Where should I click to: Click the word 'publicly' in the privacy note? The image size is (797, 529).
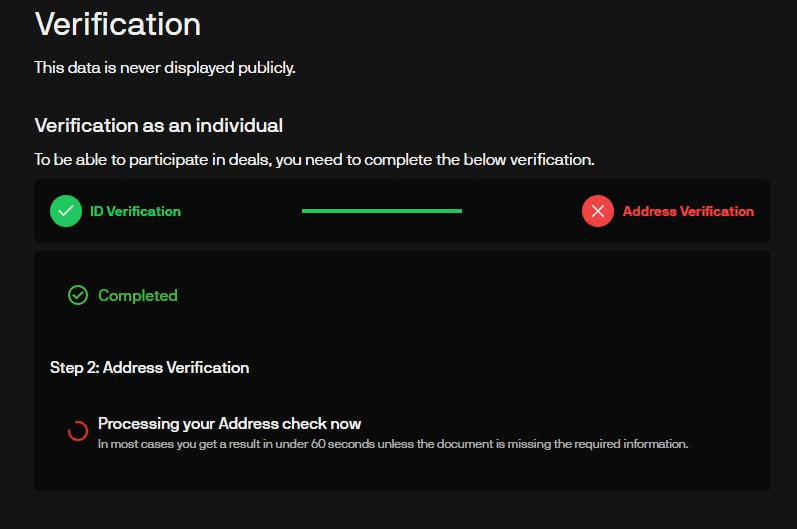point(266,68)
